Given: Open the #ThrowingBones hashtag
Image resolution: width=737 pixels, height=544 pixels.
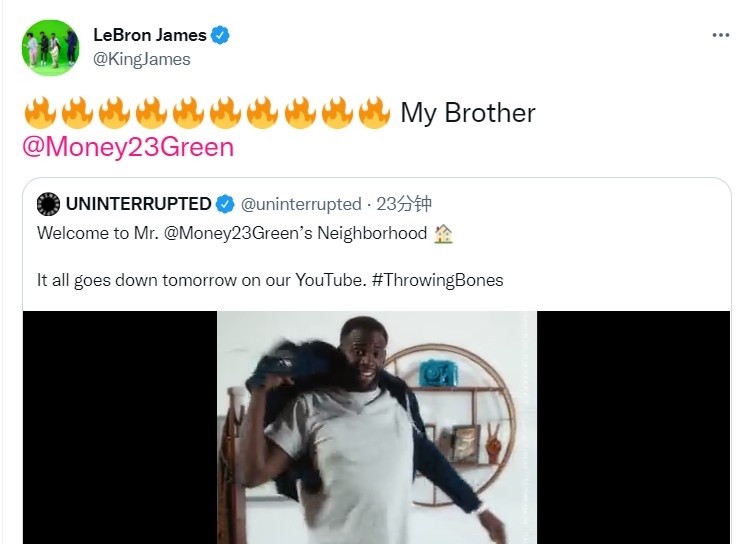Looking at the screenshot, I should click(x=437, y=280).
